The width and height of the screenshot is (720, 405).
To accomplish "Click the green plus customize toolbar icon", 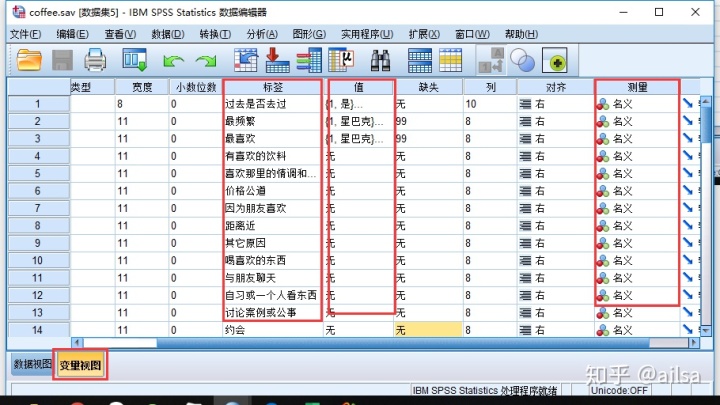I will pyautogui.click(x=555, y=60).
